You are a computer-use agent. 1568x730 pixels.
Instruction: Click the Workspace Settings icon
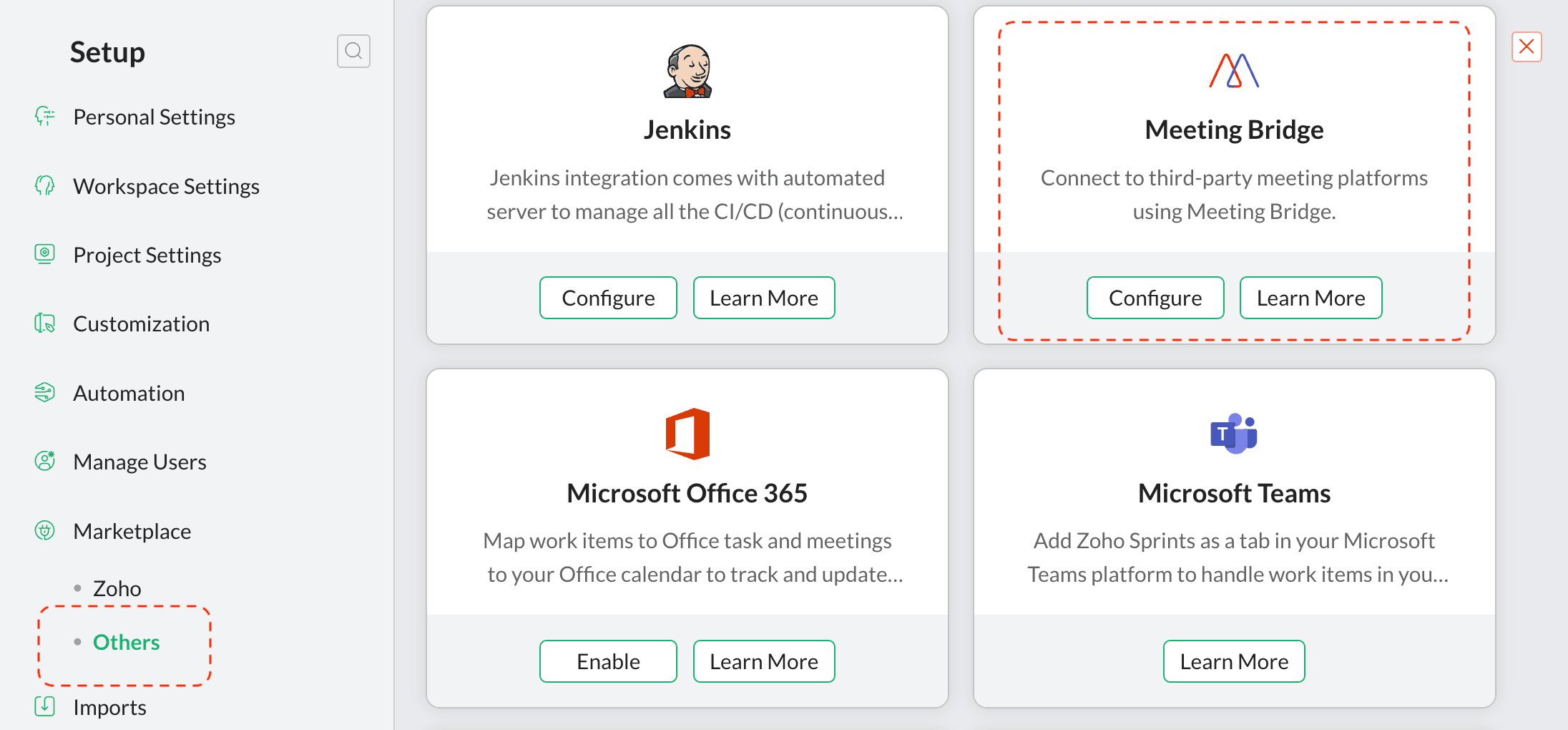(45, 186)
